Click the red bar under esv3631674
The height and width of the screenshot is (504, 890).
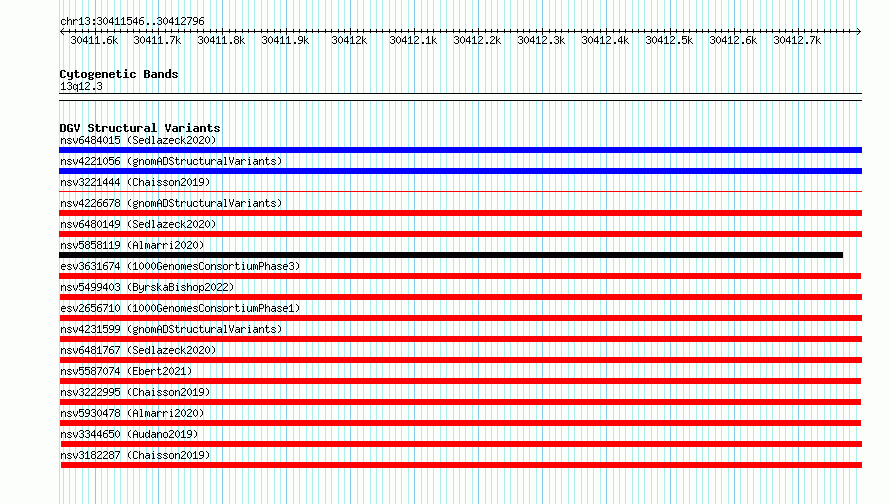460,276
